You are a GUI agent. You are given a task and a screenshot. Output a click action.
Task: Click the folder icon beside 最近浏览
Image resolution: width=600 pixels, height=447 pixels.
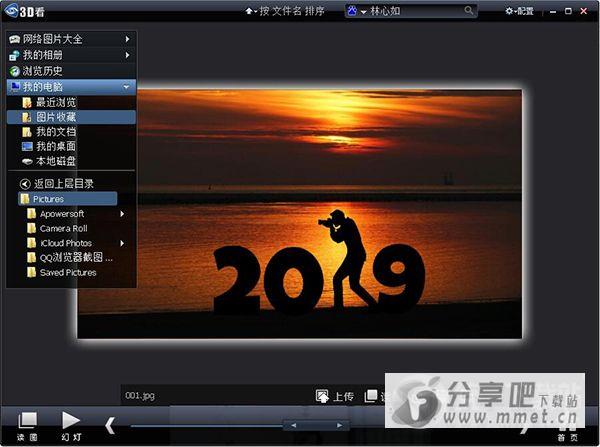(x=27, y=103)
